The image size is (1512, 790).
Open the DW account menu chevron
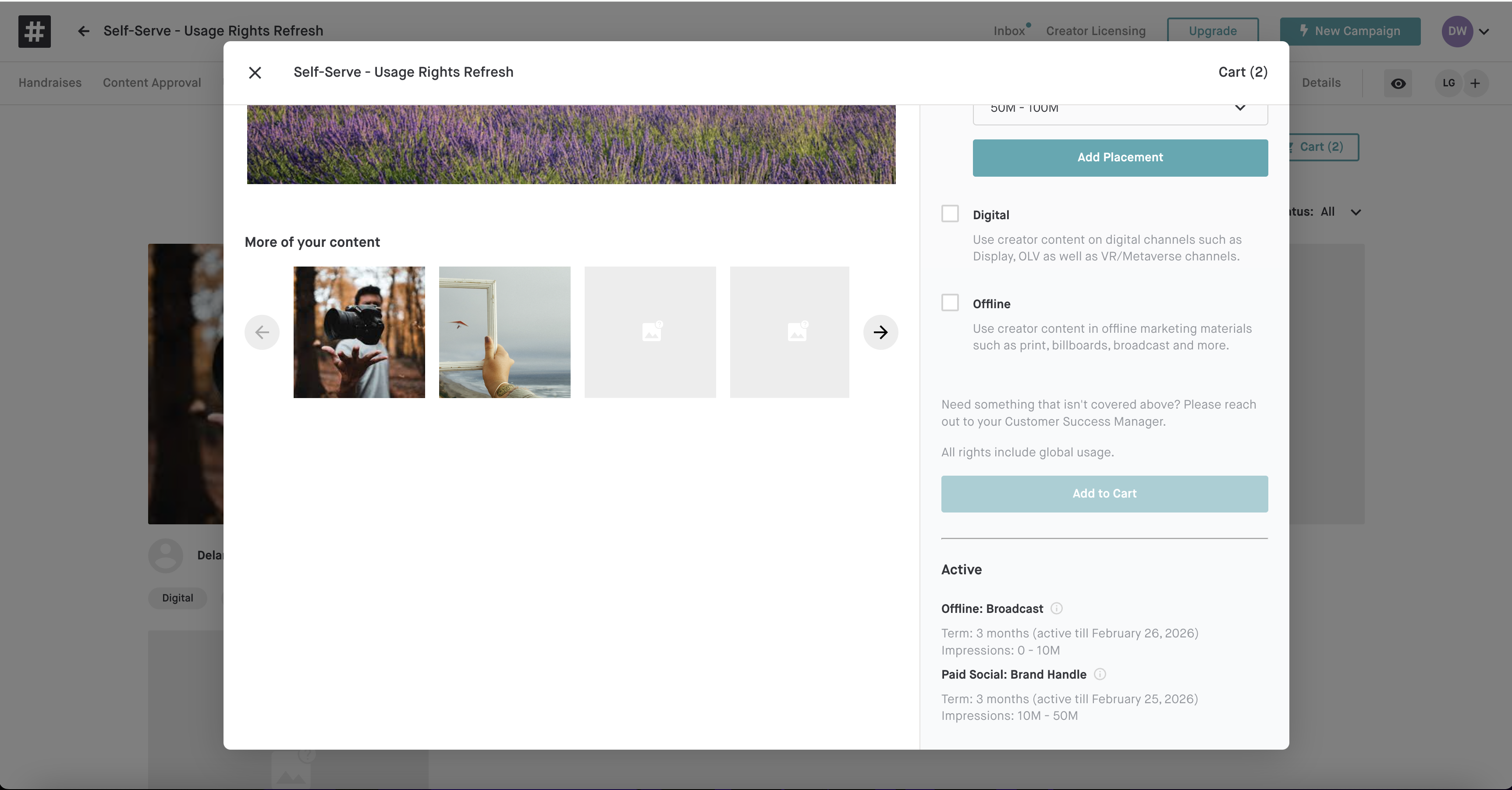(1484, 32)
